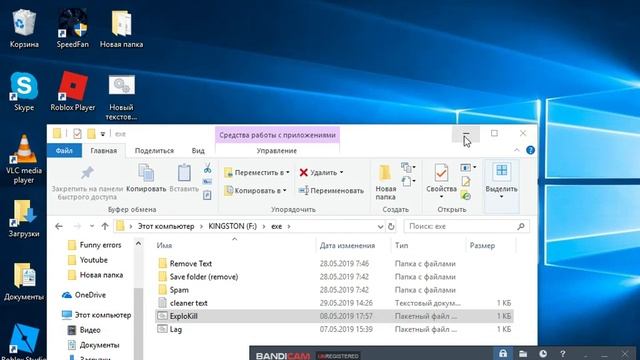Image resolution: width=640 pixels, height=360 pixels.
Task: Sort by Имя column header
Action: pos(164,245)
